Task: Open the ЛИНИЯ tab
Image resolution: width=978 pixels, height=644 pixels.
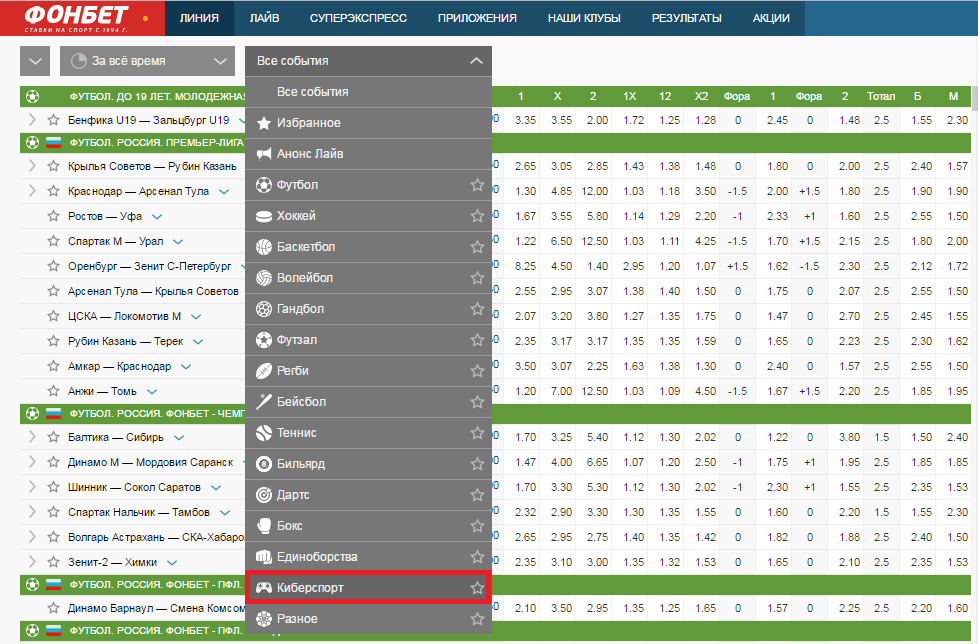Action: tap(200, 18)
